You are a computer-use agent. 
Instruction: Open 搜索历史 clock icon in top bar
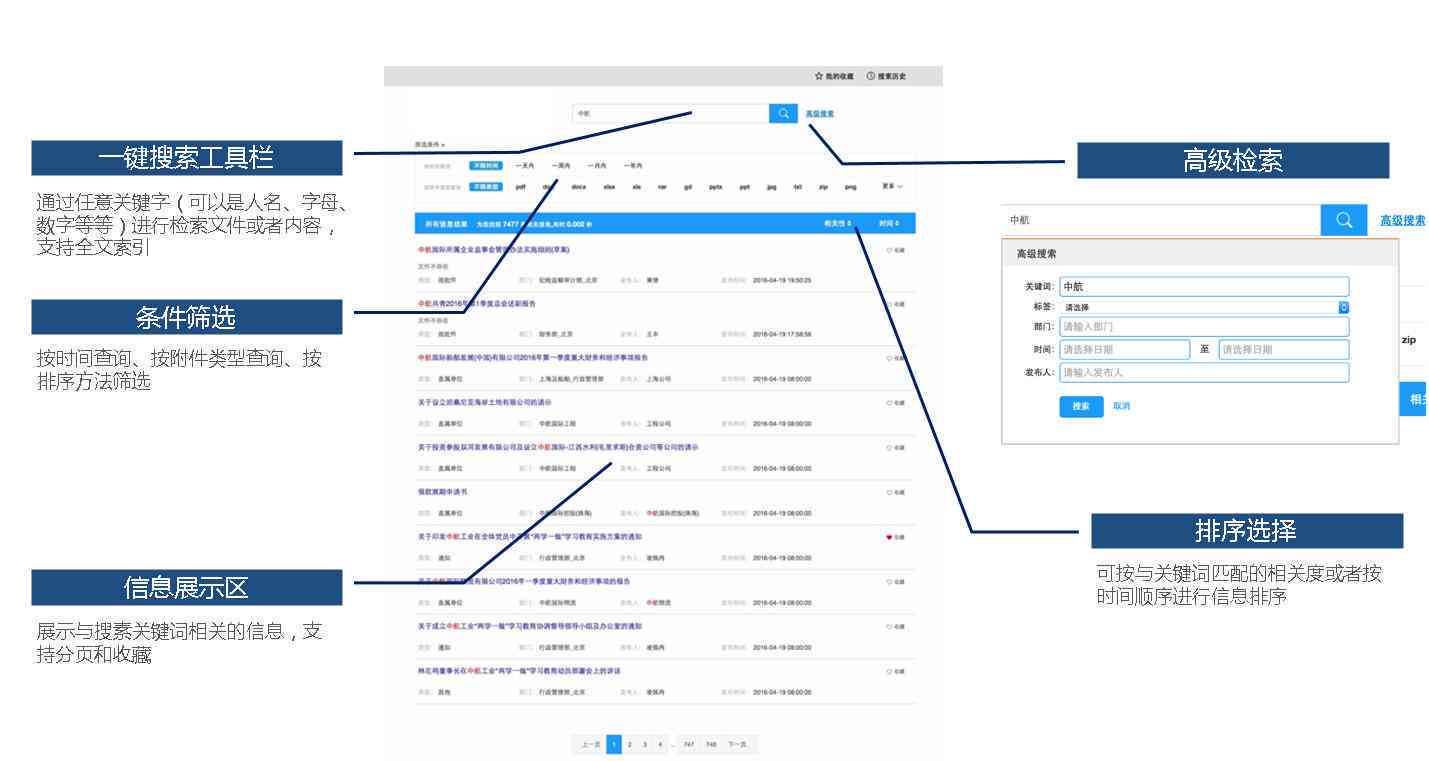[870, 76]
